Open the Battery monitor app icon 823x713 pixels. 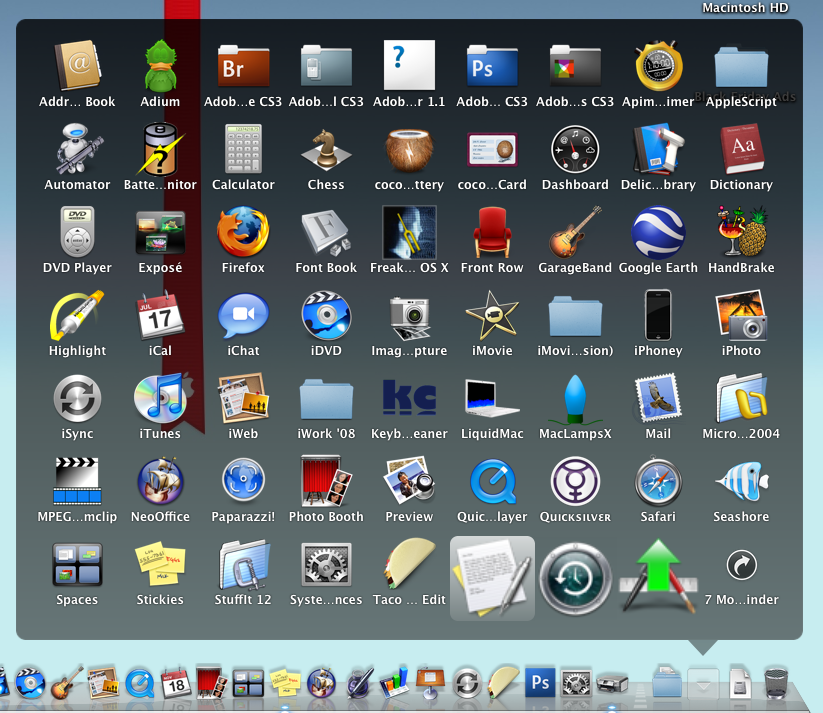(160, 149)
